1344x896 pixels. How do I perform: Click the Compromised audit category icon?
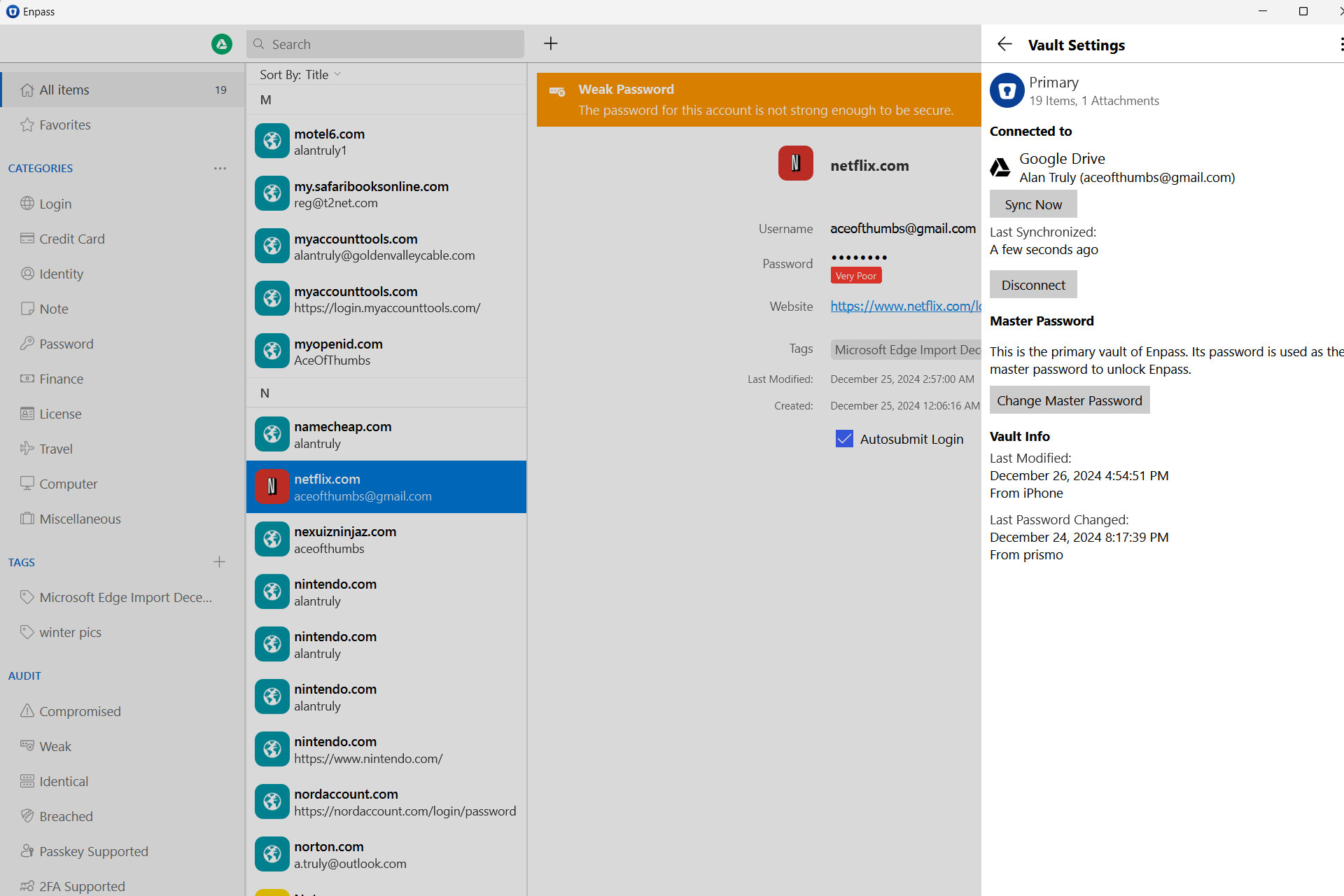point(28,710)
